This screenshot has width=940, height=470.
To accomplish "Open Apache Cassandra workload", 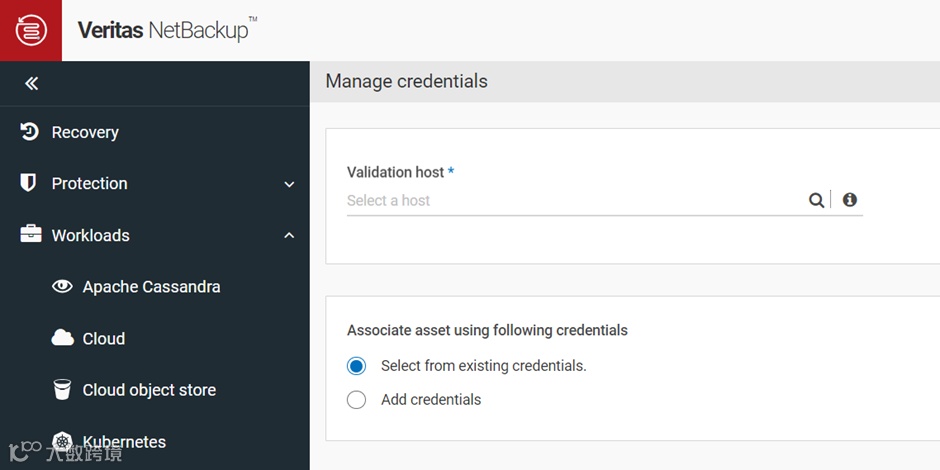I will click(x=151, y=287).
